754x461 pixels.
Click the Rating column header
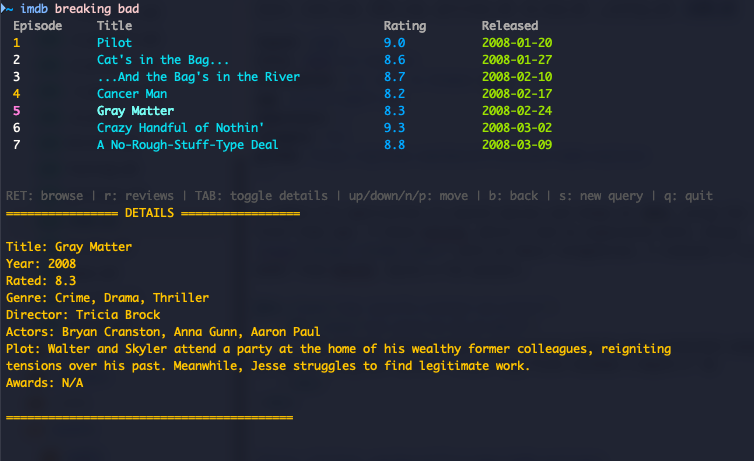405,26
